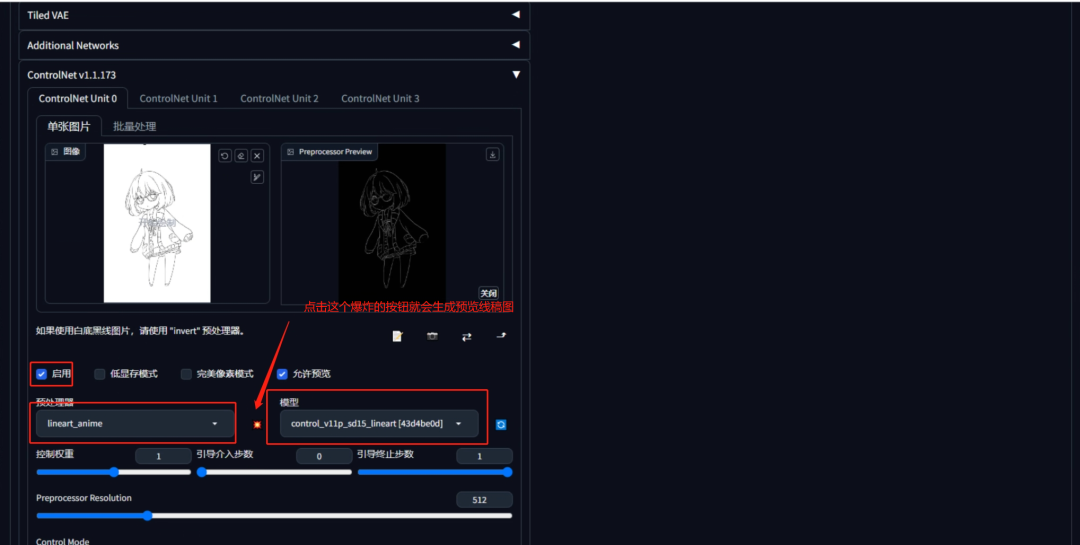Click the camera icon to open webcam
Screen dimensions: 1080x545
click(x=432, y=337)
